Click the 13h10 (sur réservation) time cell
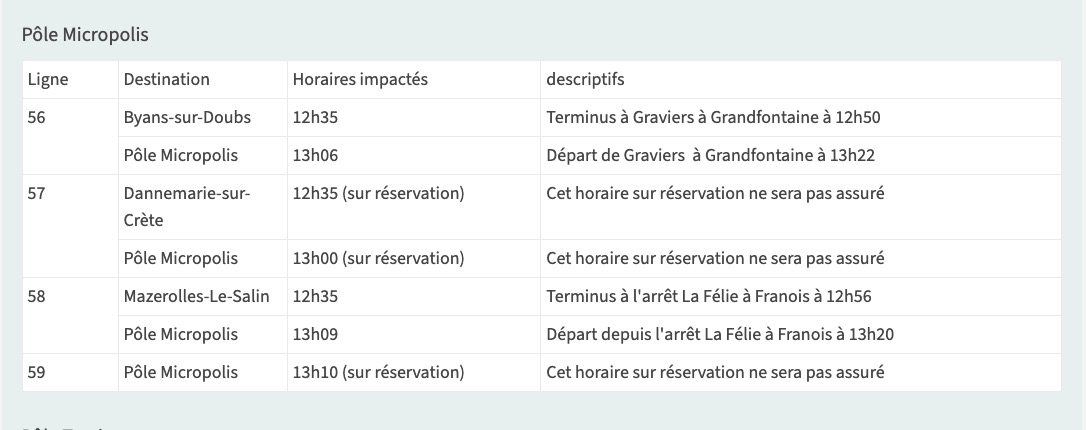 (x=378, y=373)
